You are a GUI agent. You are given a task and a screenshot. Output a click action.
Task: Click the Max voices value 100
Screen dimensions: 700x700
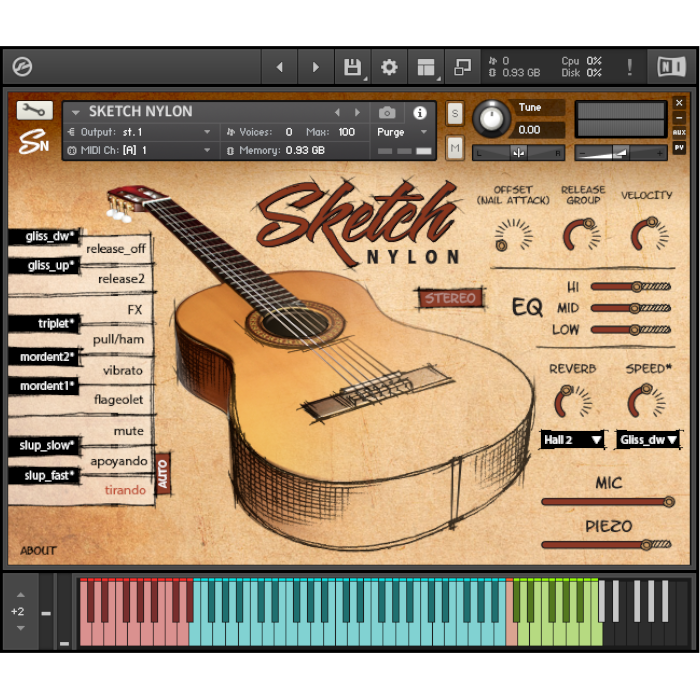point(346,132)
